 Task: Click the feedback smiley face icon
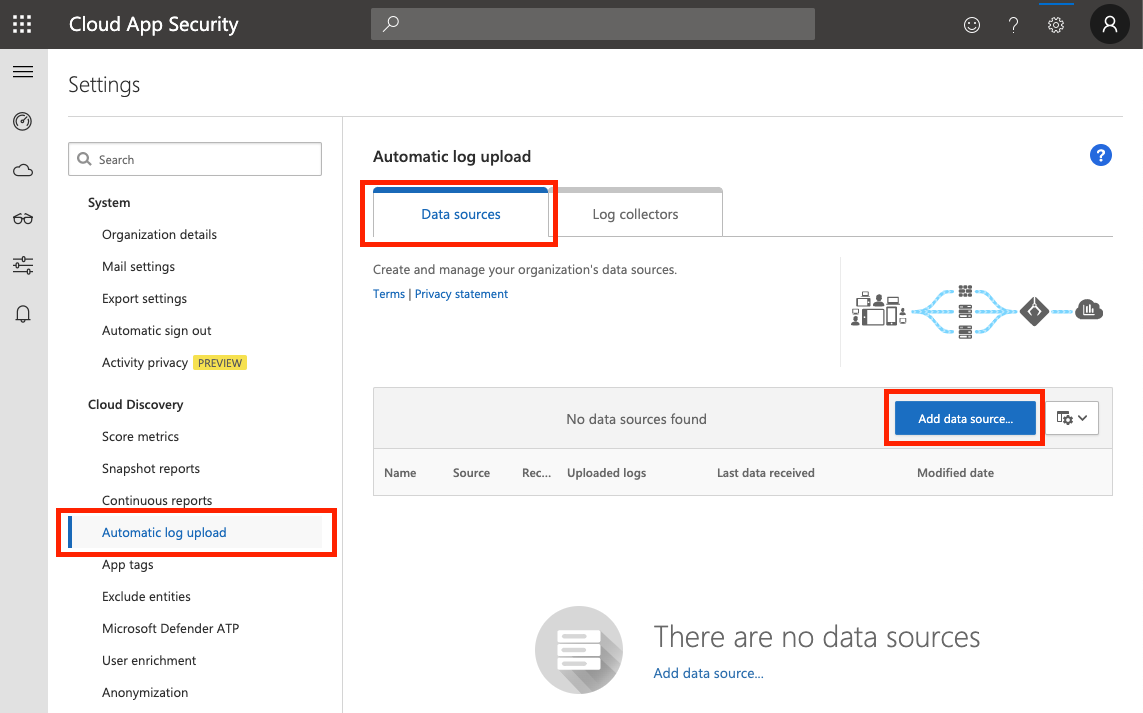tap(971, 25)
